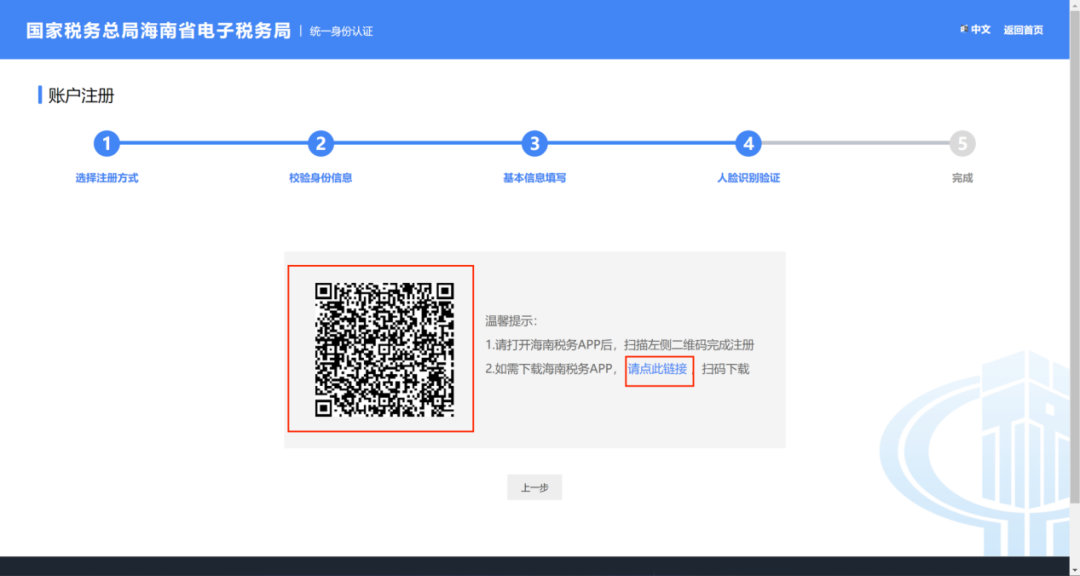This screenshot has height=576, width=1080.
Task: Click the 扫码下载 text
Action: 725,369
